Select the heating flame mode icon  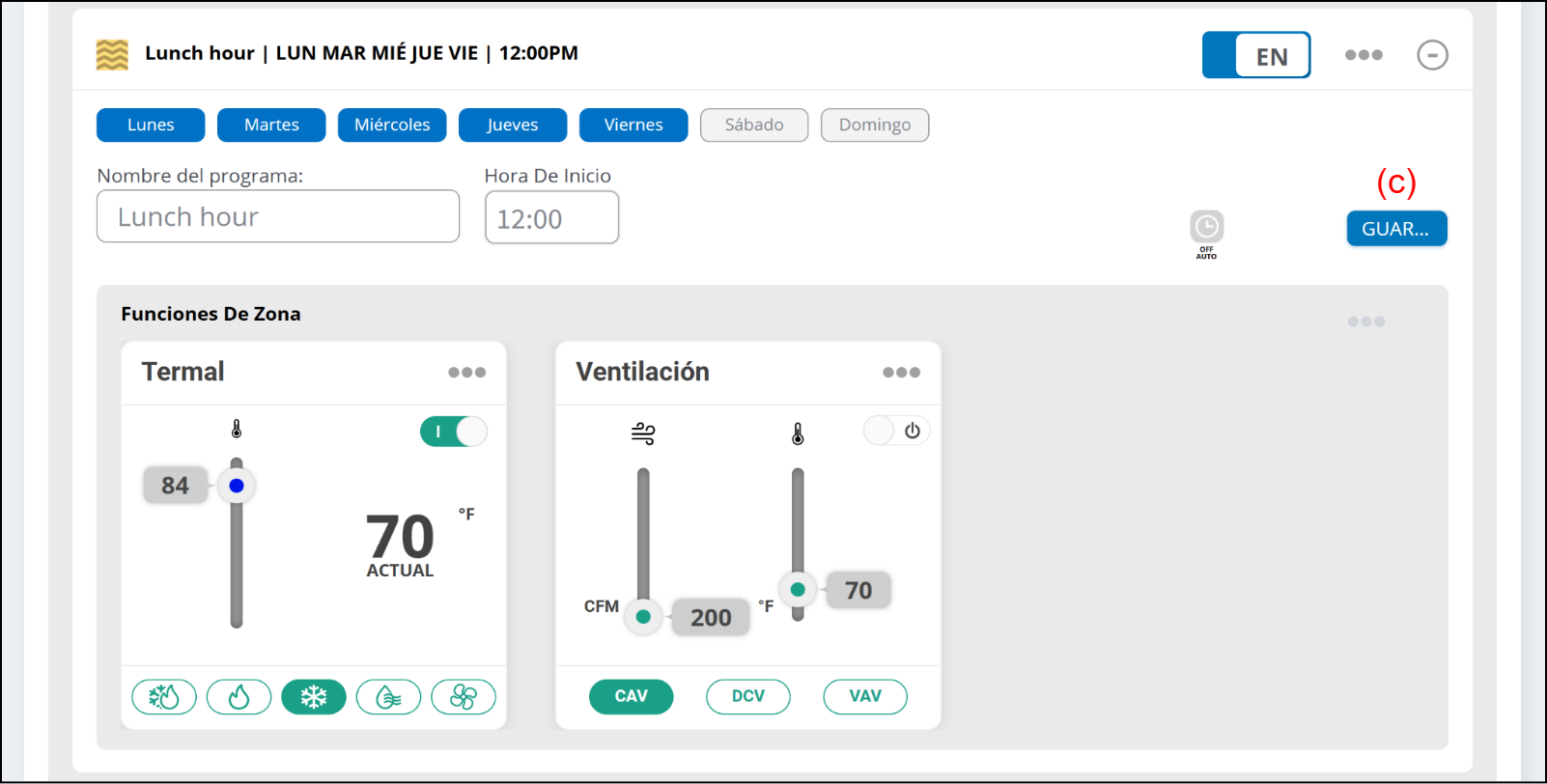239,696
